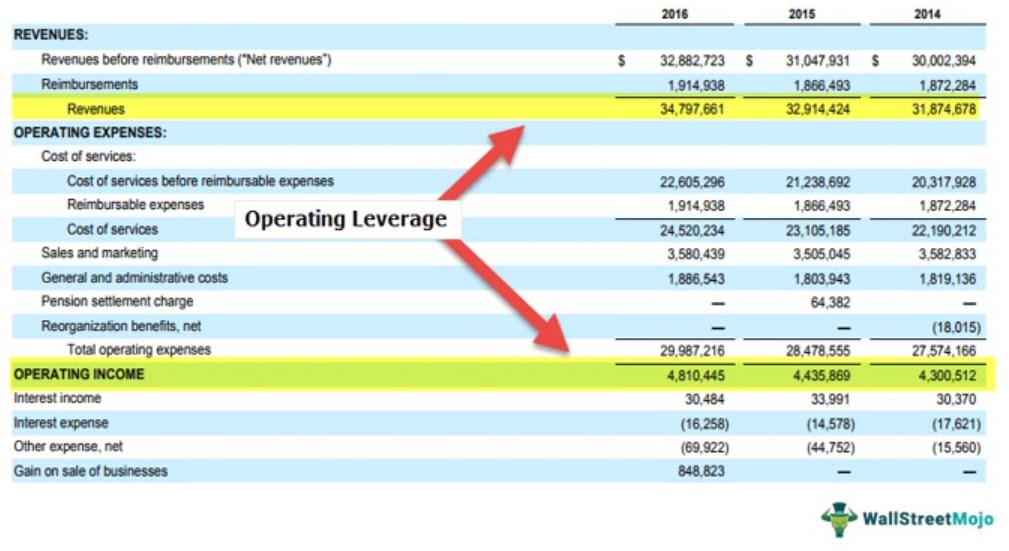This screenshot has height=551, width=1009.
Task: Select 2015 Cost of services total 23,105,185
Action: (x=817, y=230)
